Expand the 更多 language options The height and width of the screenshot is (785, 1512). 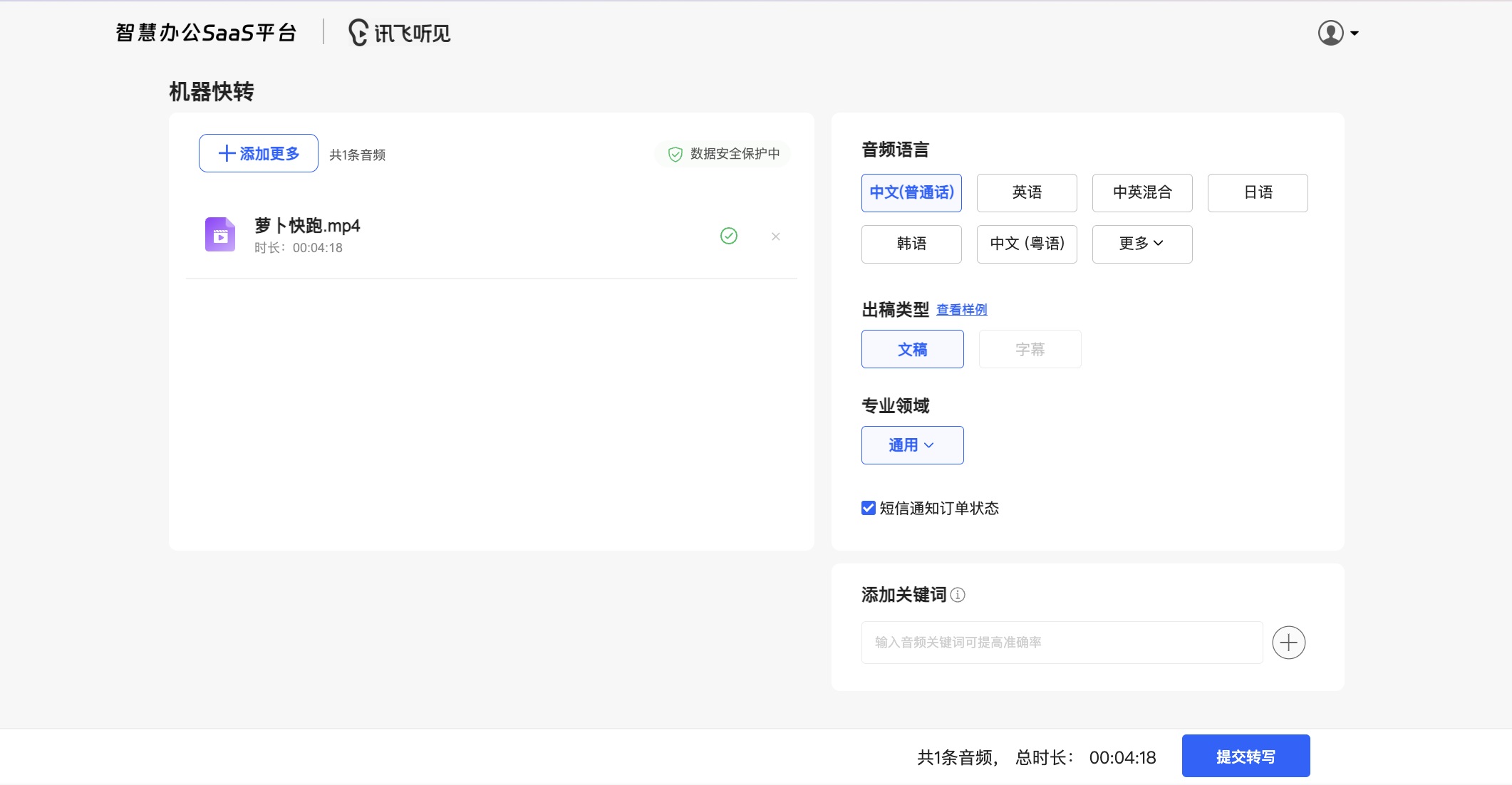(x=1141, y=243)
